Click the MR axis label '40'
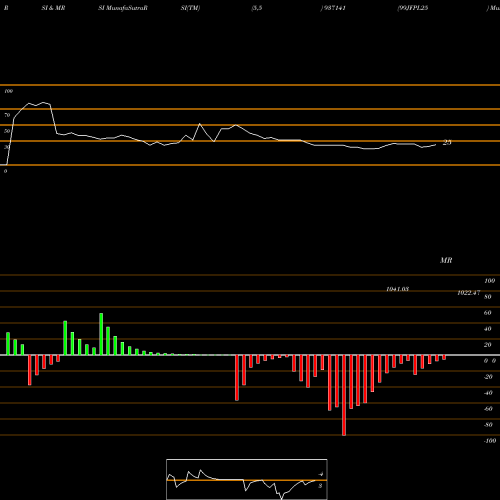Image resolution: width=500 pixels, height=500 pixels. (488, 329)
